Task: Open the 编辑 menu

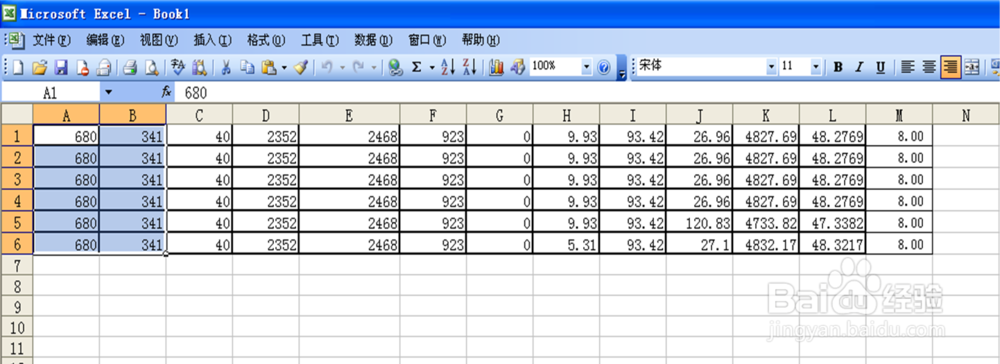Action: [105, 40]
